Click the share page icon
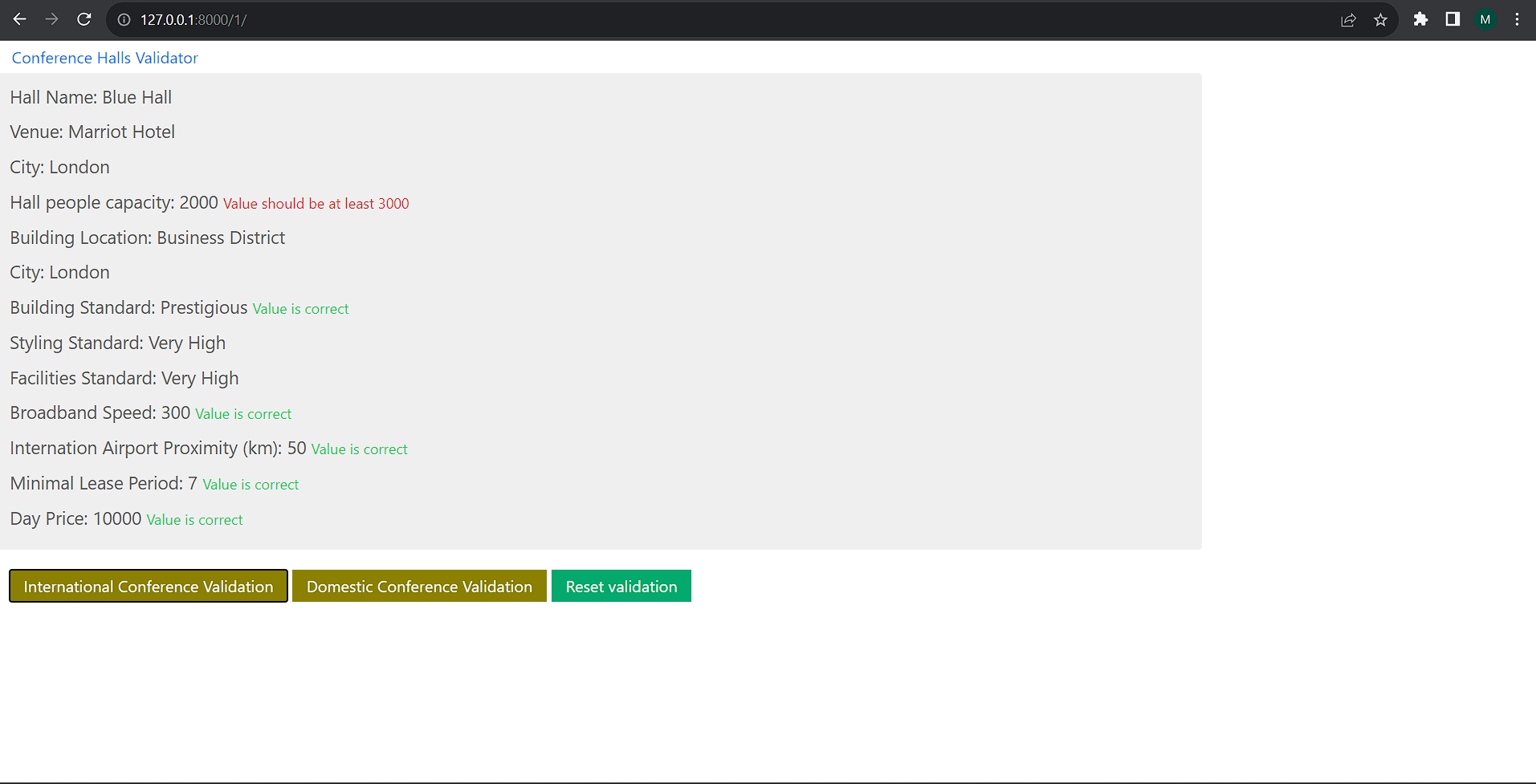 pos(1348,20)
